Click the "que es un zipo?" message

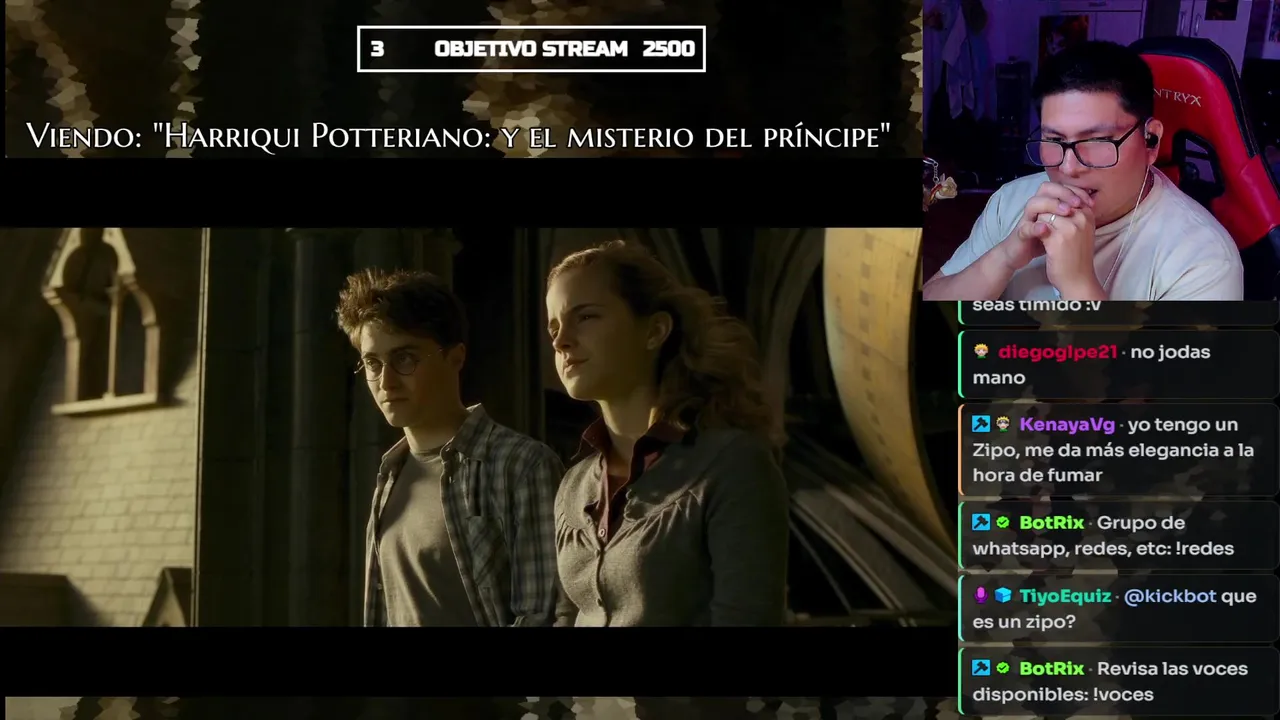[1114, 609]
